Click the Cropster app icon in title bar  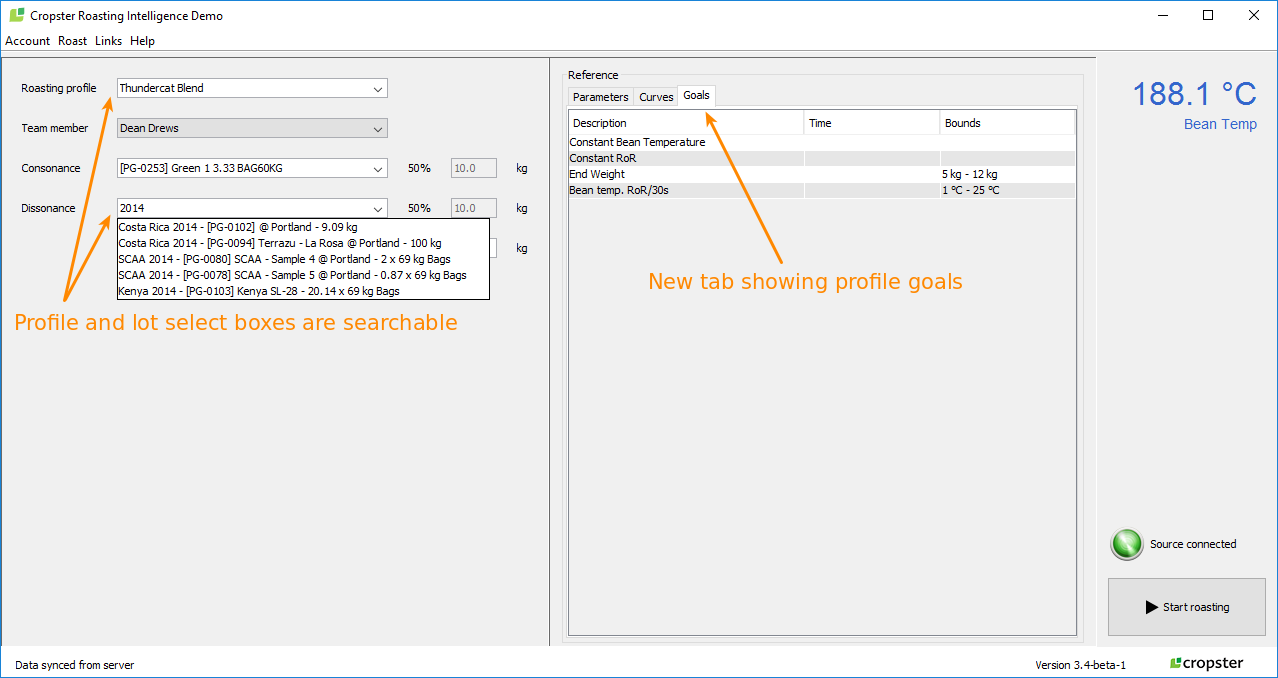click(x=16, y=15)
